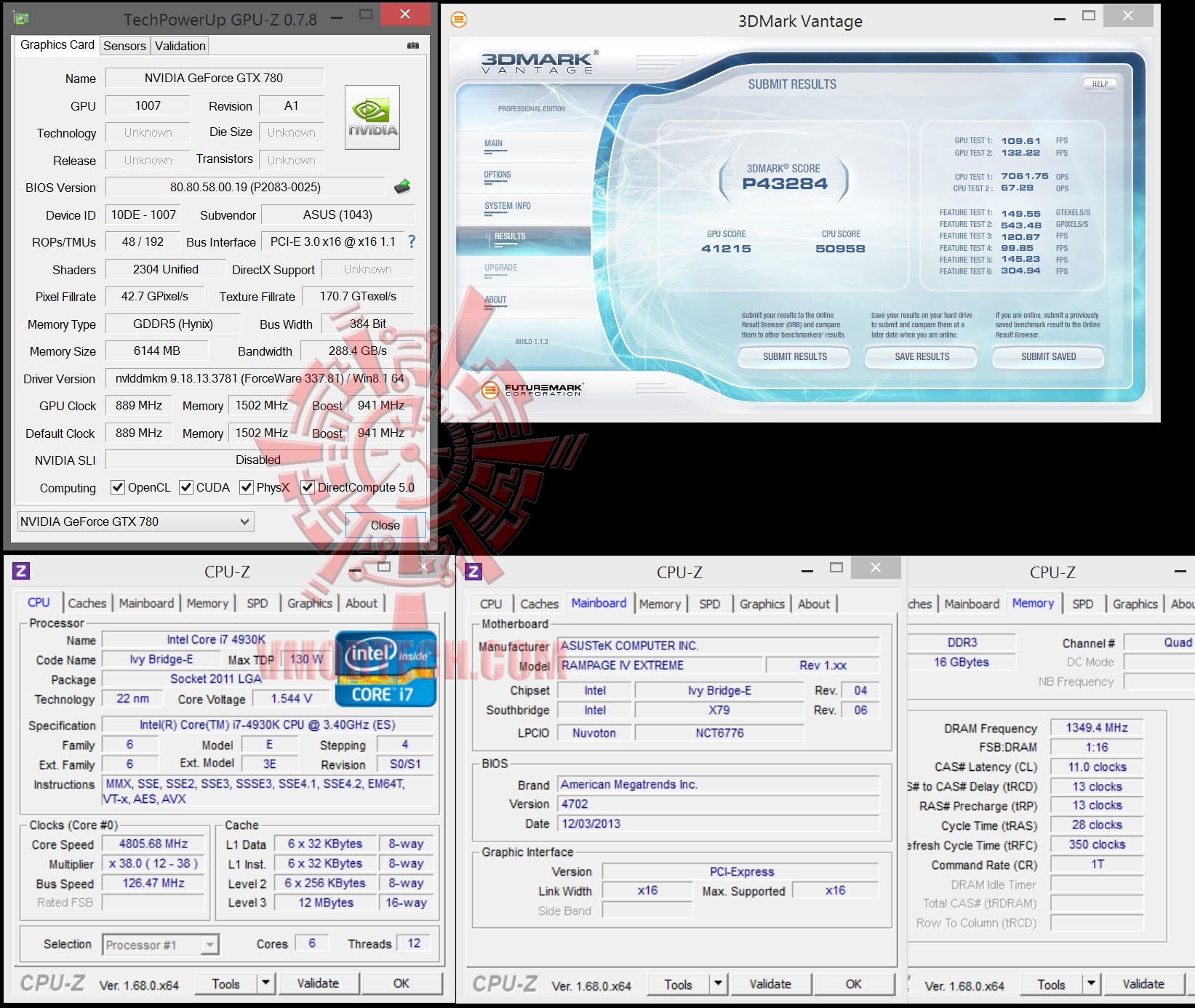Screen dimensions: 1195x1008
Task: Click the GPU-Z title bar app icon
Action: click(x=21, y=19)
